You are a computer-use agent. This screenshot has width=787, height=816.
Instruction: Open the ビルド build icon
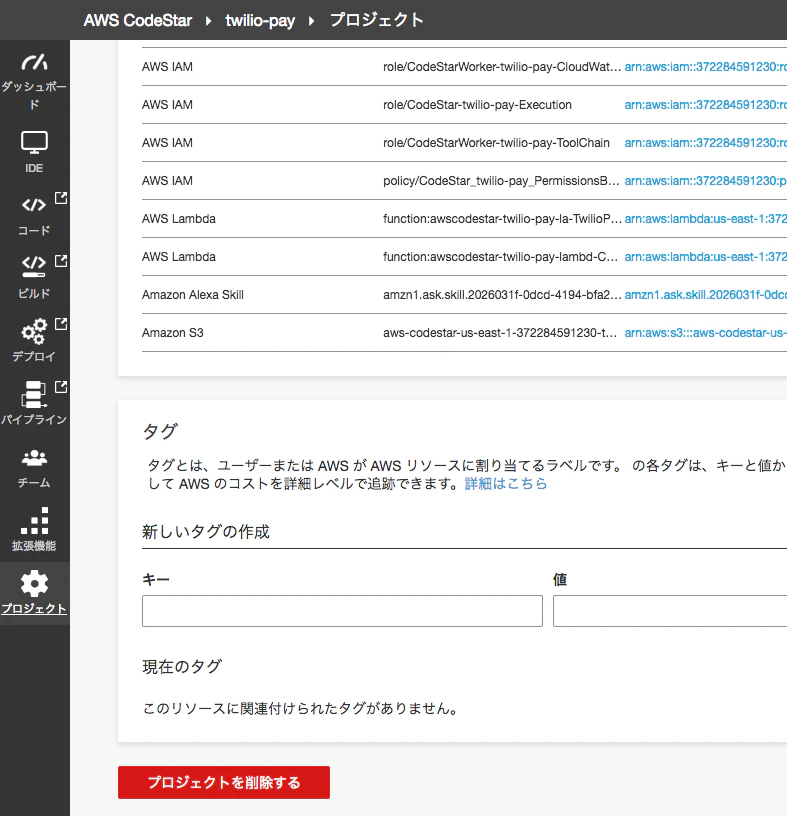click(x=34, y=266)
